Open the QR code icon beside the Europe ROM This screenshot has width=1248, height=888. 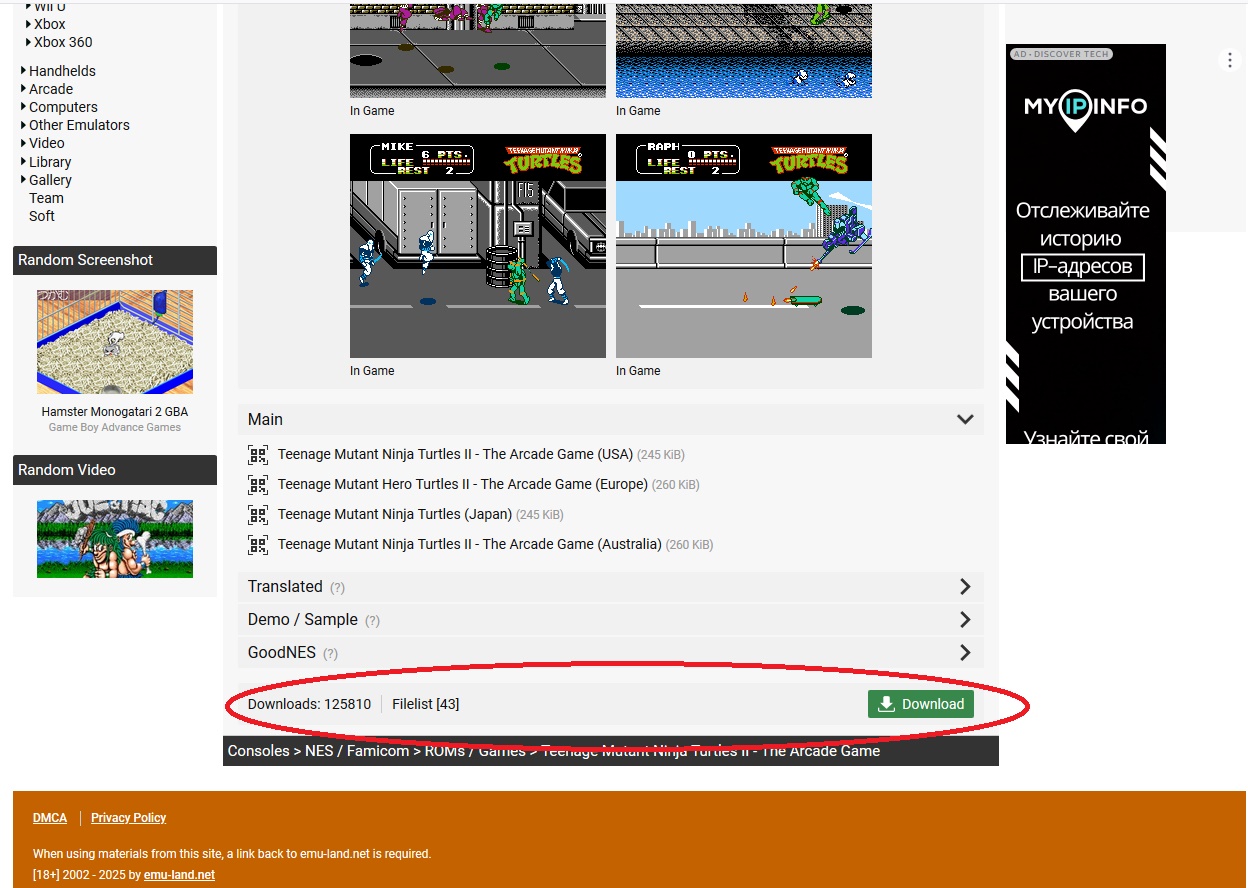(258, 485)
